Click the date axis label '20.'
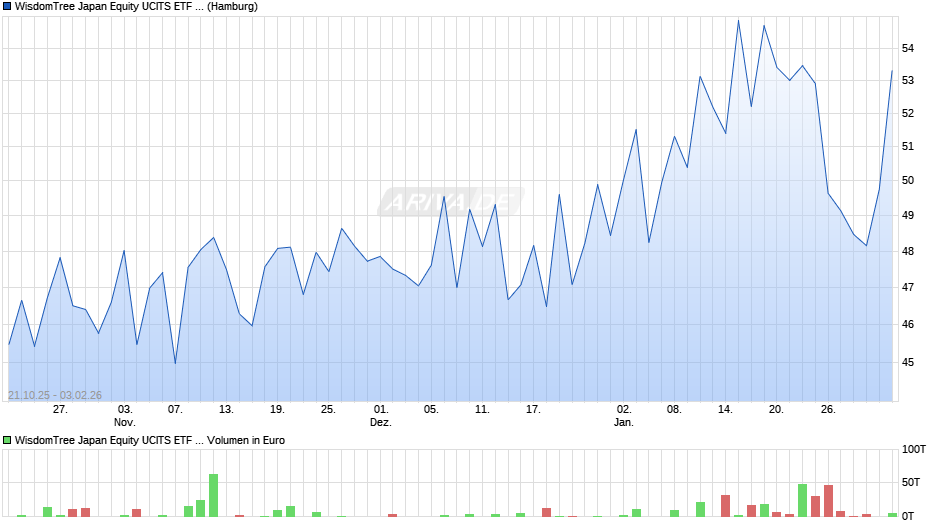940x526 pixels. [776, 410]
